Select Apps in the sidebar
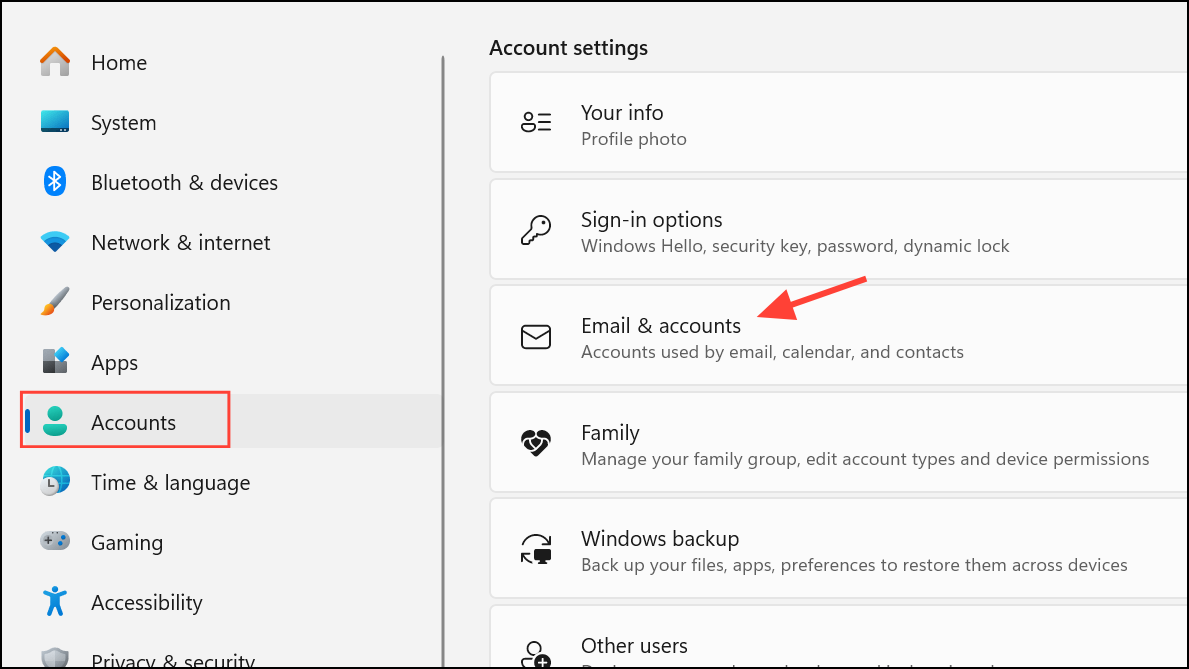 tap(231, 362)
